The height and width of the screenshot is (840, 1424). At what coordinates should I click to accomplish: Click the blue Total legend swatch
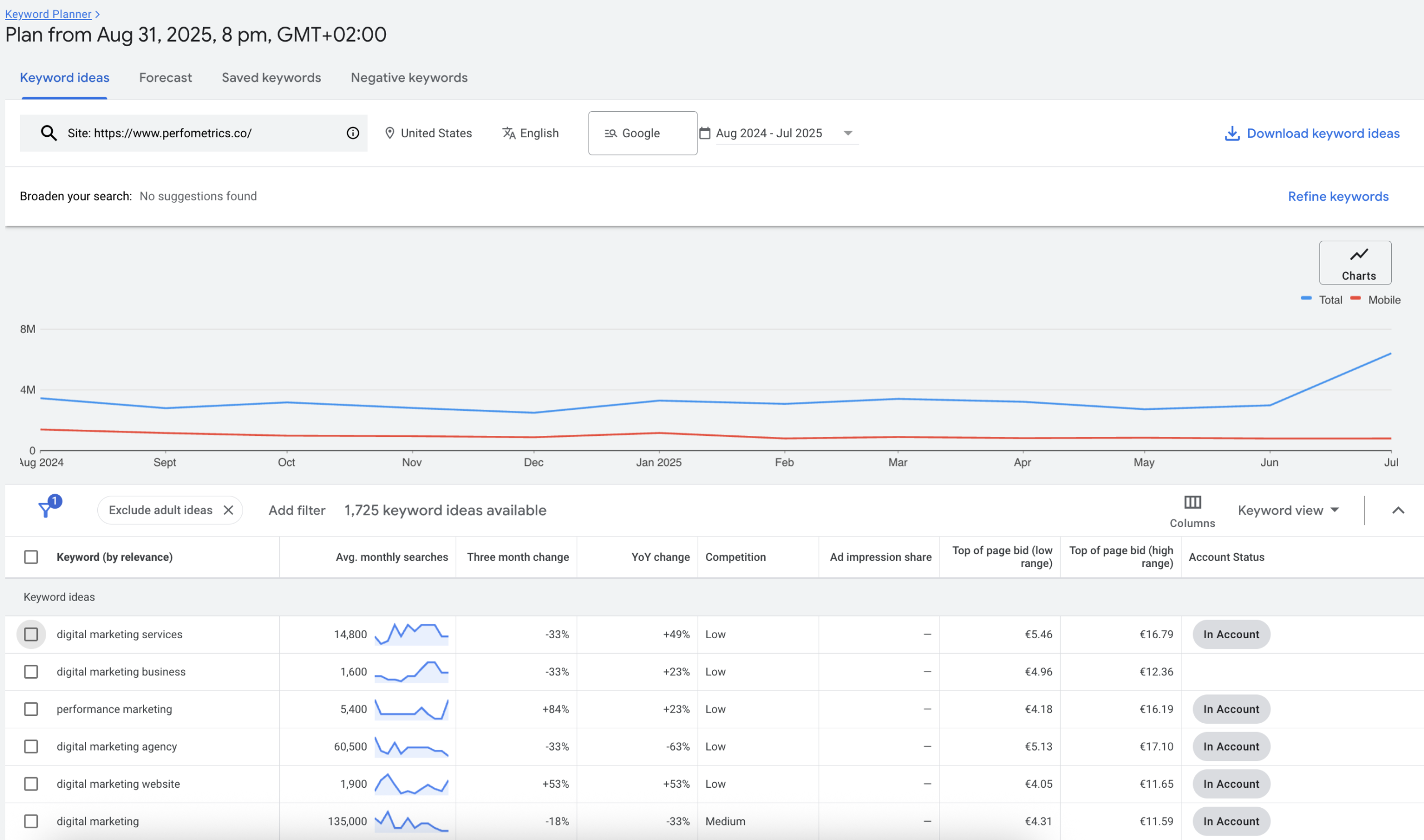(1306, 299)
